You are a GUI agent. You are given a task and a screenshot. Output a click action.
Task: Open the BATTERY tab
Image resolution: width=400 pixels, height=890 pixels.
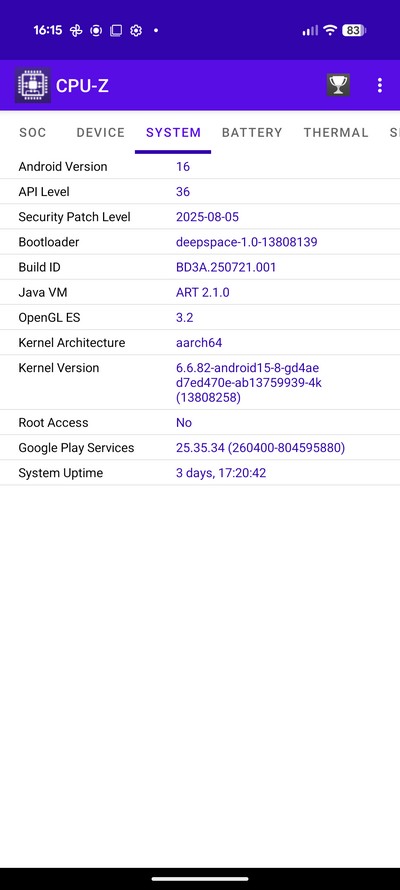click(x=252, y=132)
